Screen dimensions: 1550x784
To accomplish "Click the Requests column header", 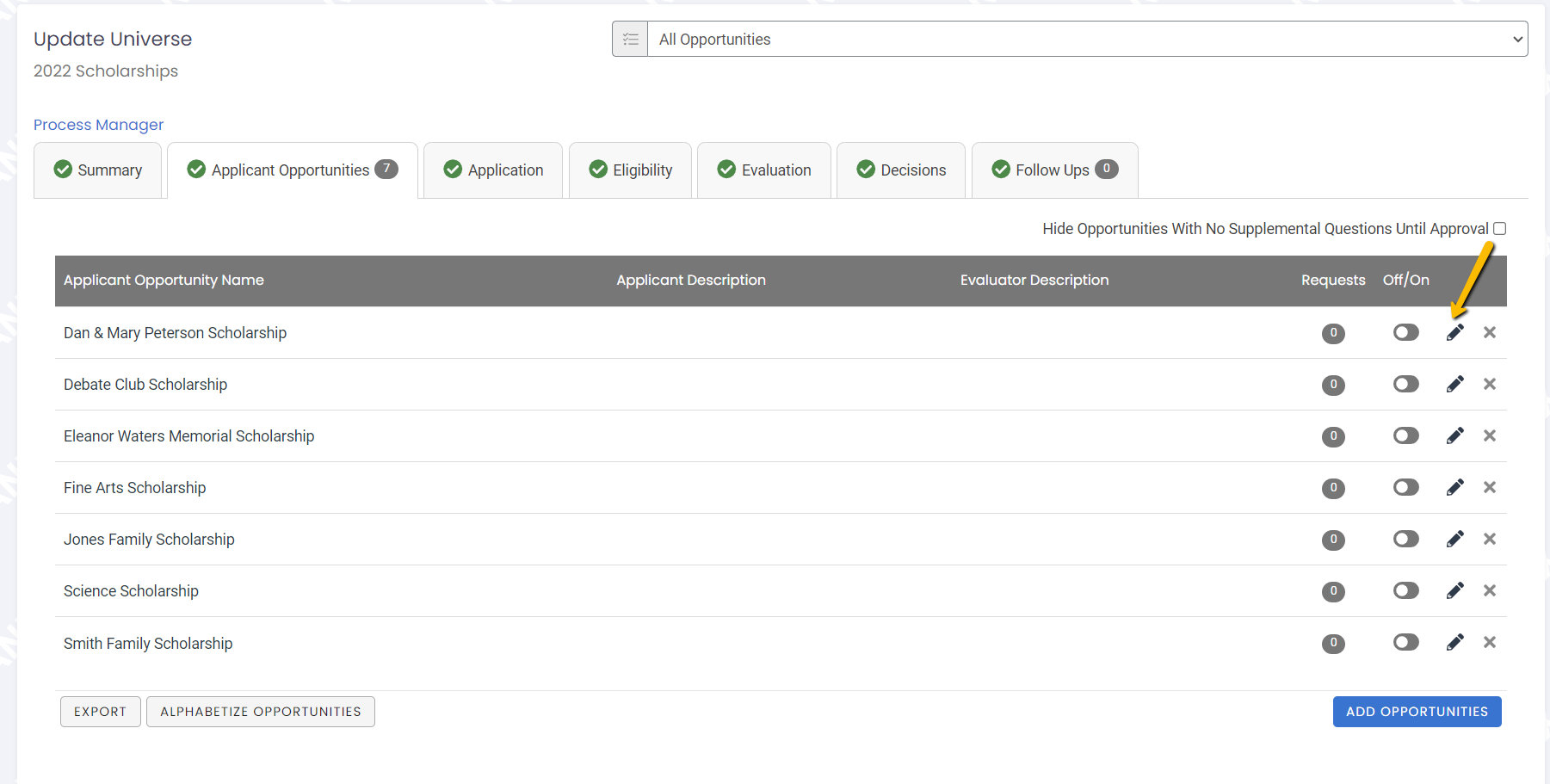I will tap(1333, 281).
